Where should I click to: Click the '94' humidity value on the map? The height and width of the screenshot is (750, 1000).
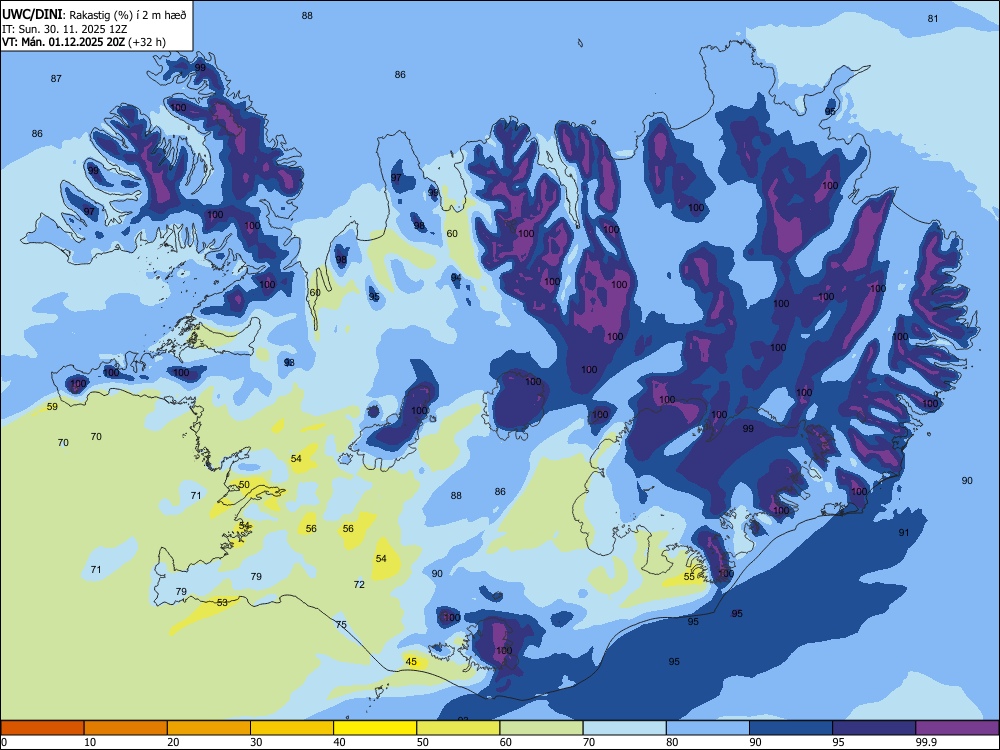(456, 277)
